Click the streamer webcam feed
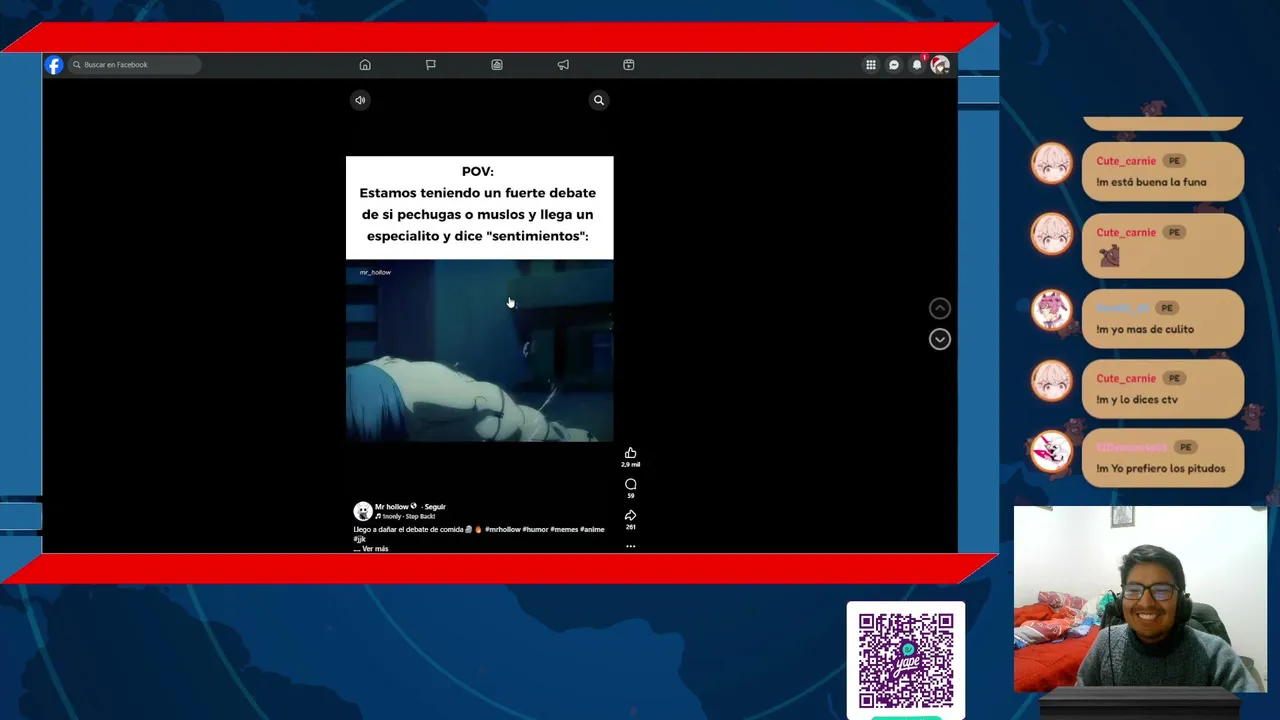This screenshot has width=1280, height=720. click(x=1140, y=599)
